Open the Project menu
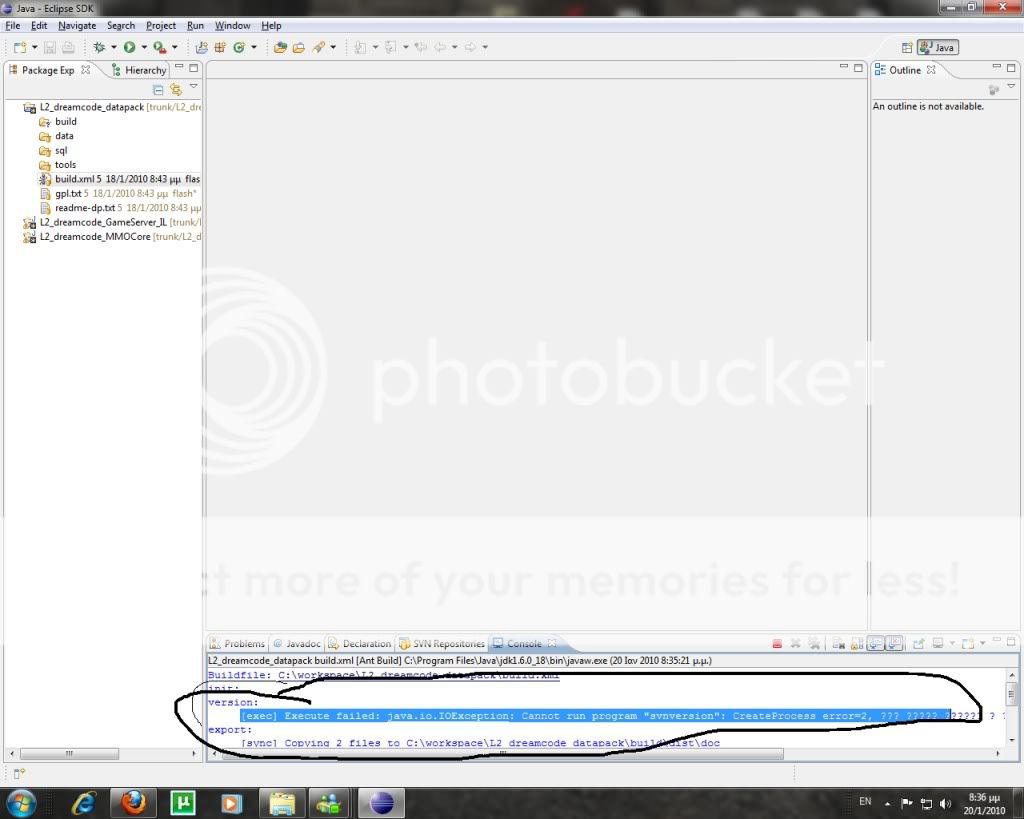Viewport: 1024px width, 819px height. pyautogui.click(x=160, y=25)
